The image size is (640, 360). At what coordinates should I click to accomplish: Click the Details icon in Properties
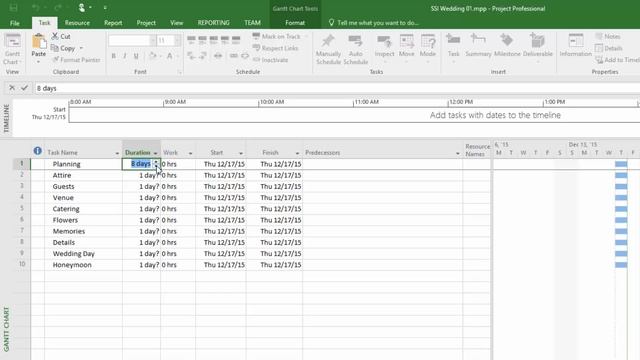coord(599,48)
